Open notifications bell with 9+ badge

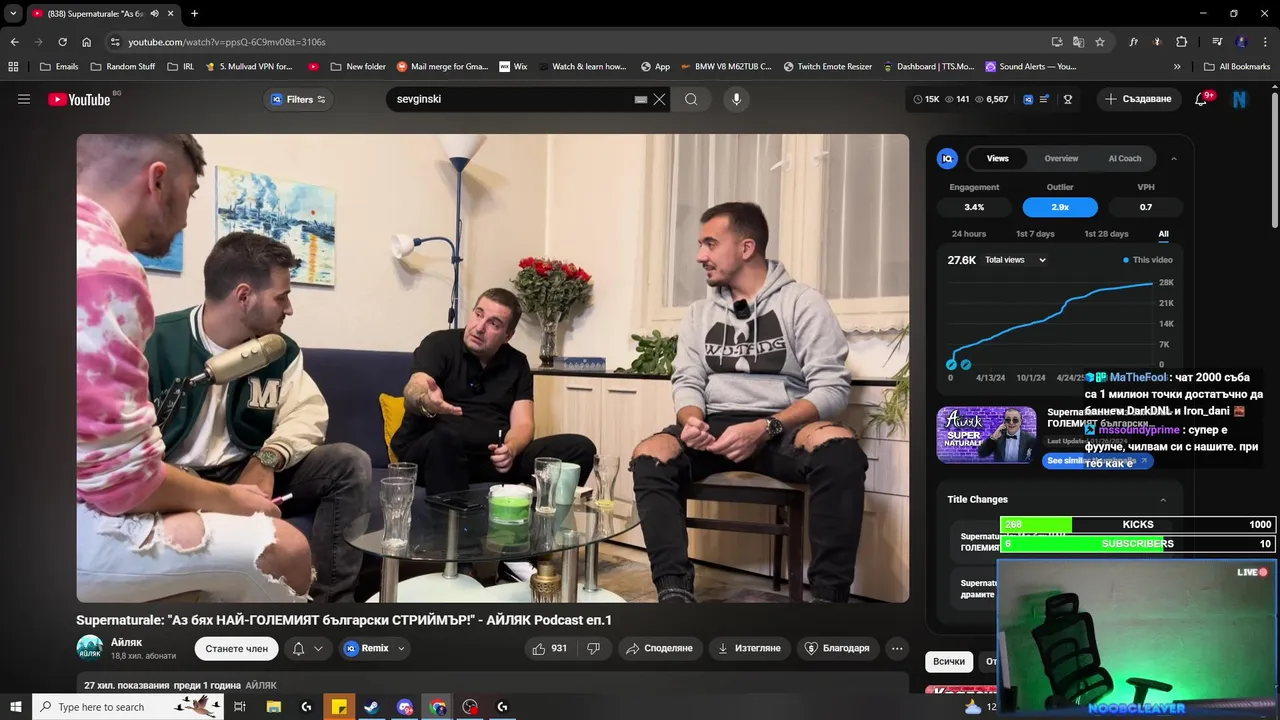tap(1203, 99)
